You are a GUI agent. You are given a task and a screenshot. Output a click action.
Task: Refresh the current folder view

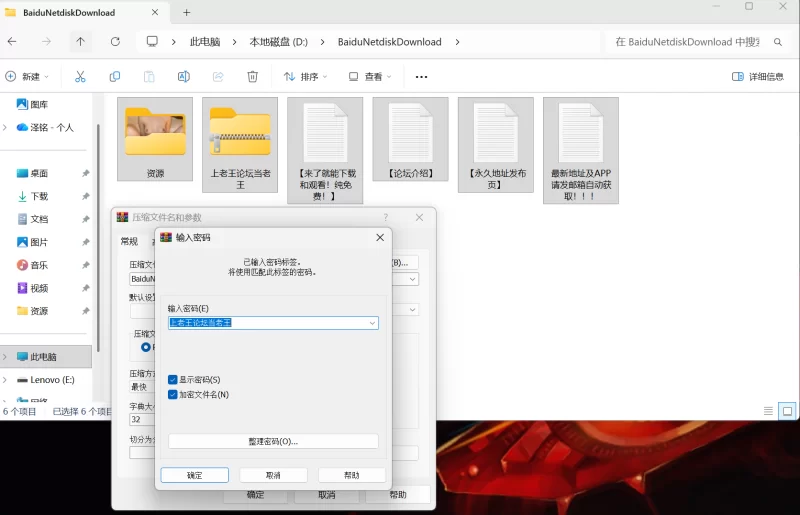[x=115, y=42]
